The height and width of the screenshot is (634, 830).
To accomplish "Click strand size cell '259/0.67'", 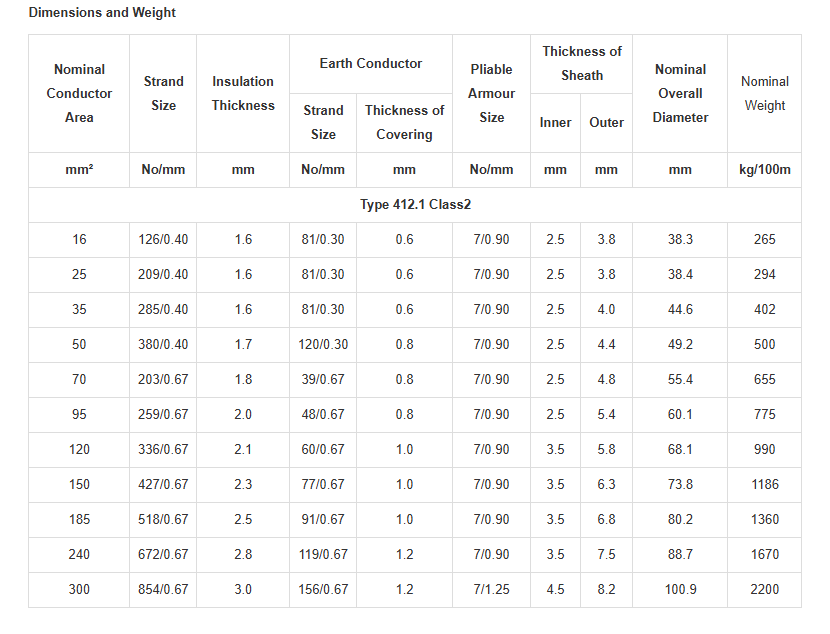I will (x=163, y=414).
